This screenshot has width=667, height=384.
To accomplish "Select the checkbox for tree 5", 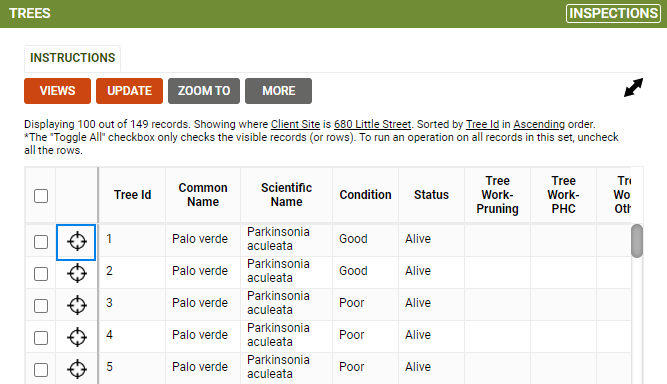I will pyautogui.click(x=41, y=370).
